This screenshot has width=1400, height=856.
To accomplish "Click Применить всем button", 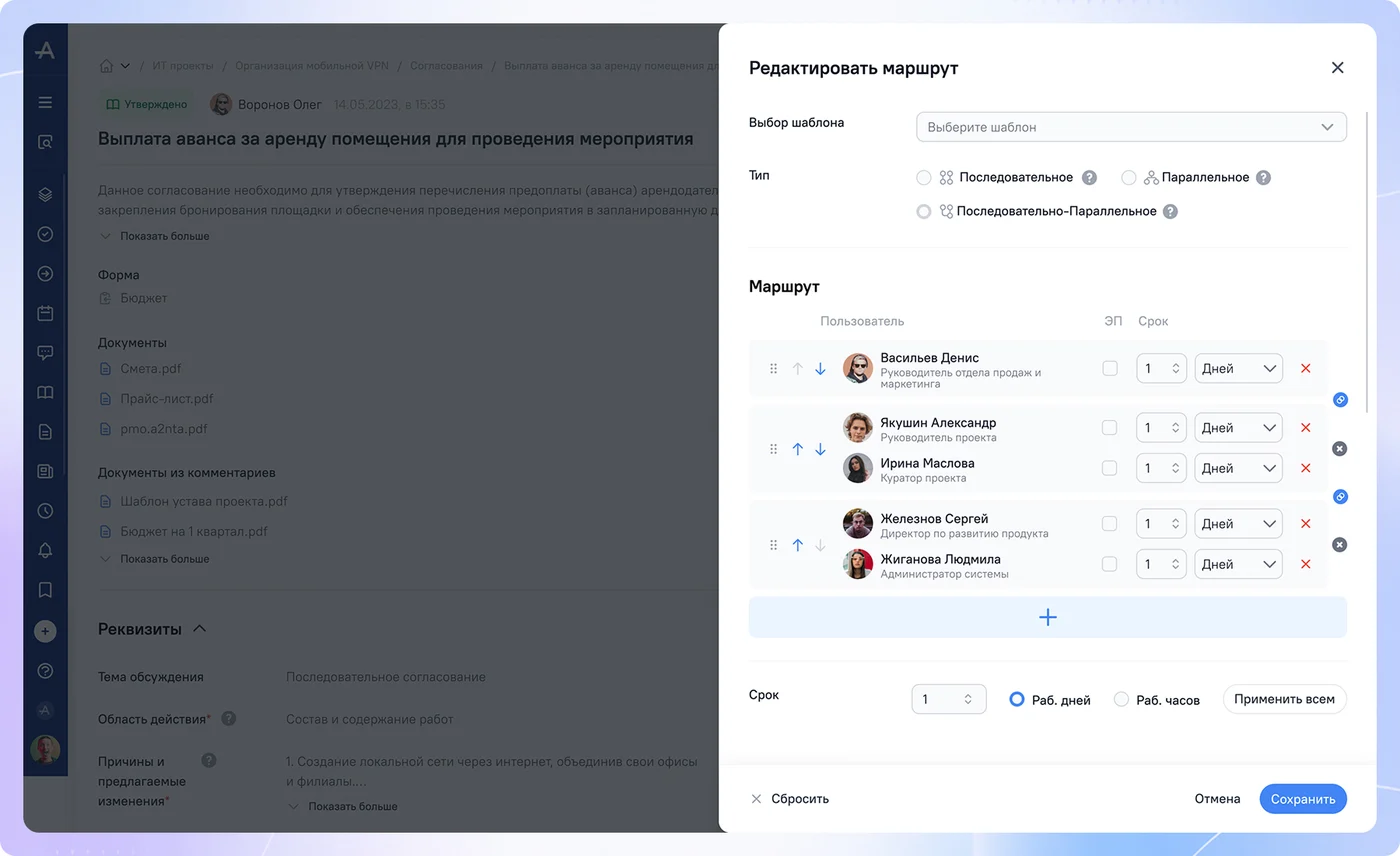I will (1284, 699).
